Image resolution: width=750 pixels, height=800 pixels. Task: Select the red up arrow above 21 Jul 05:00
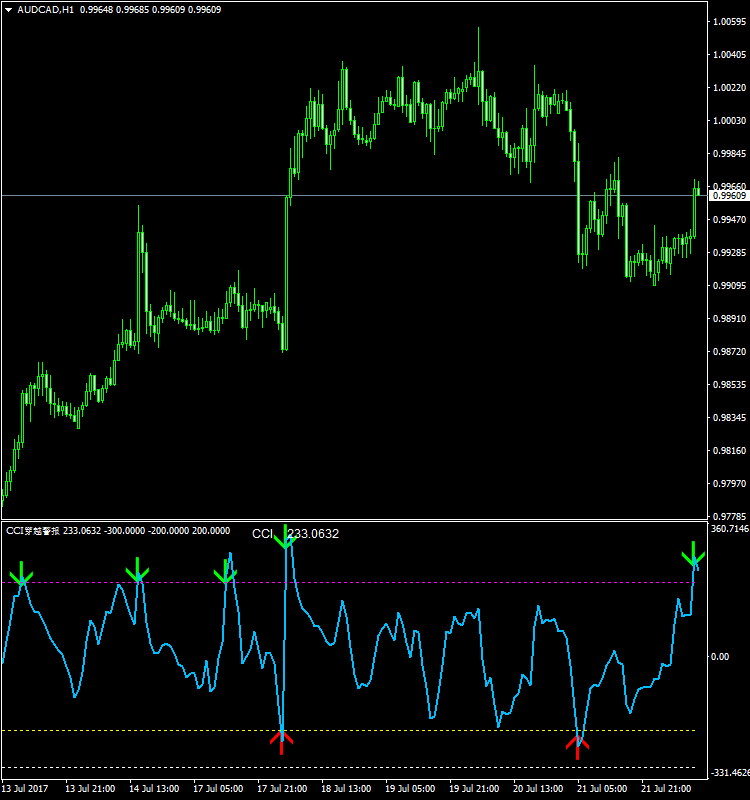(578, 747)
